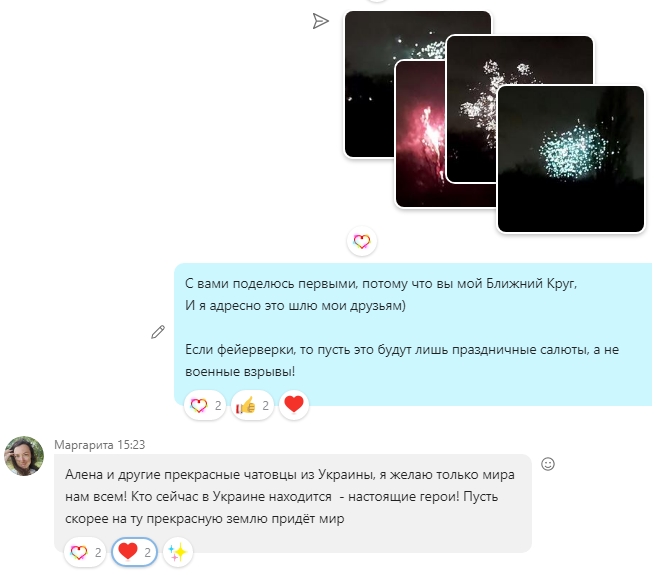
Task: Toggle the red heart reaction on blue message
Action: pyautogui.click(x=294, y=404)
